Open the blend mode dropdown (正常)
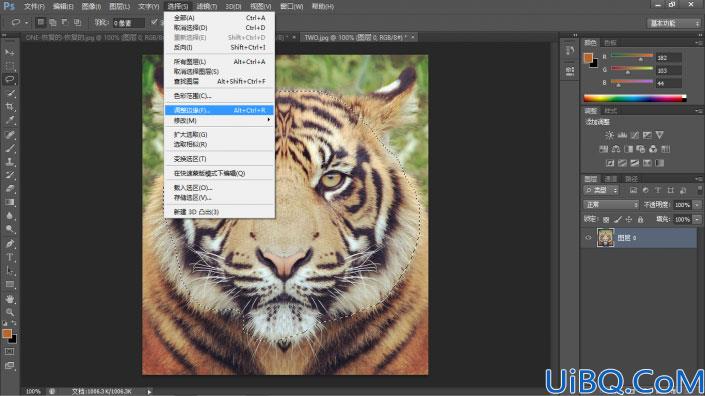705x396 pixels. click(x=611, y=205)
